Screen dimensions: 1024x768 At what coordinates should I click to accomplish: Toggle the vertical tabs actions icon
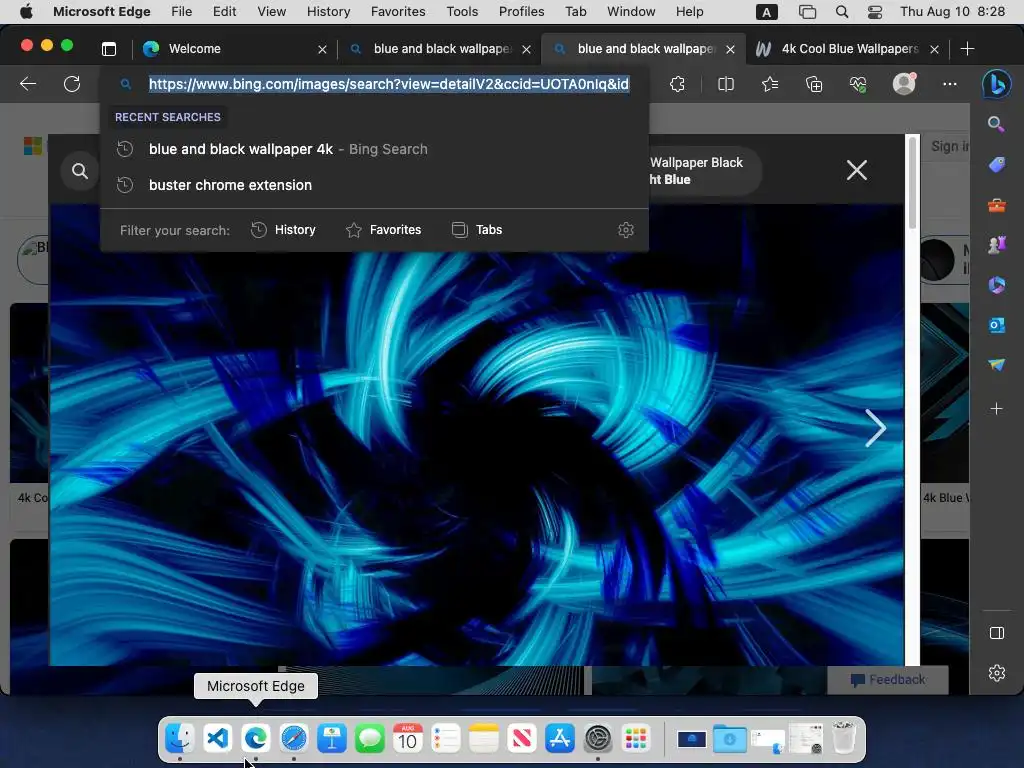[109, 49]
